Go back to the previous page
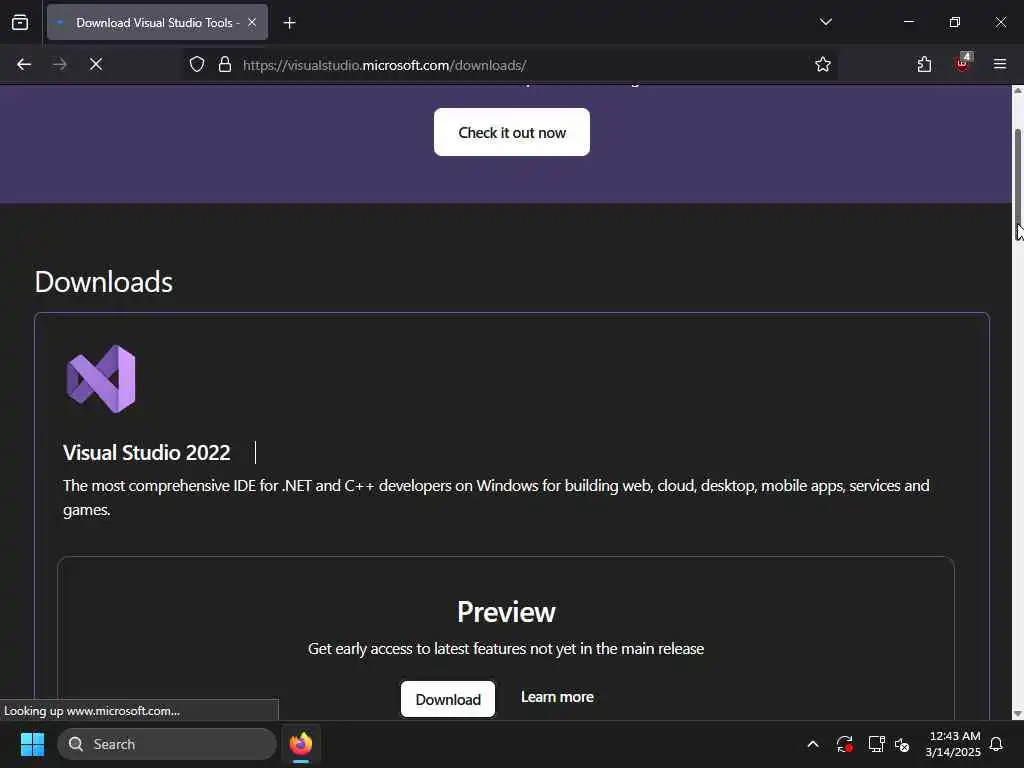Screen dimensions: 1024x768 click(24, 65)
